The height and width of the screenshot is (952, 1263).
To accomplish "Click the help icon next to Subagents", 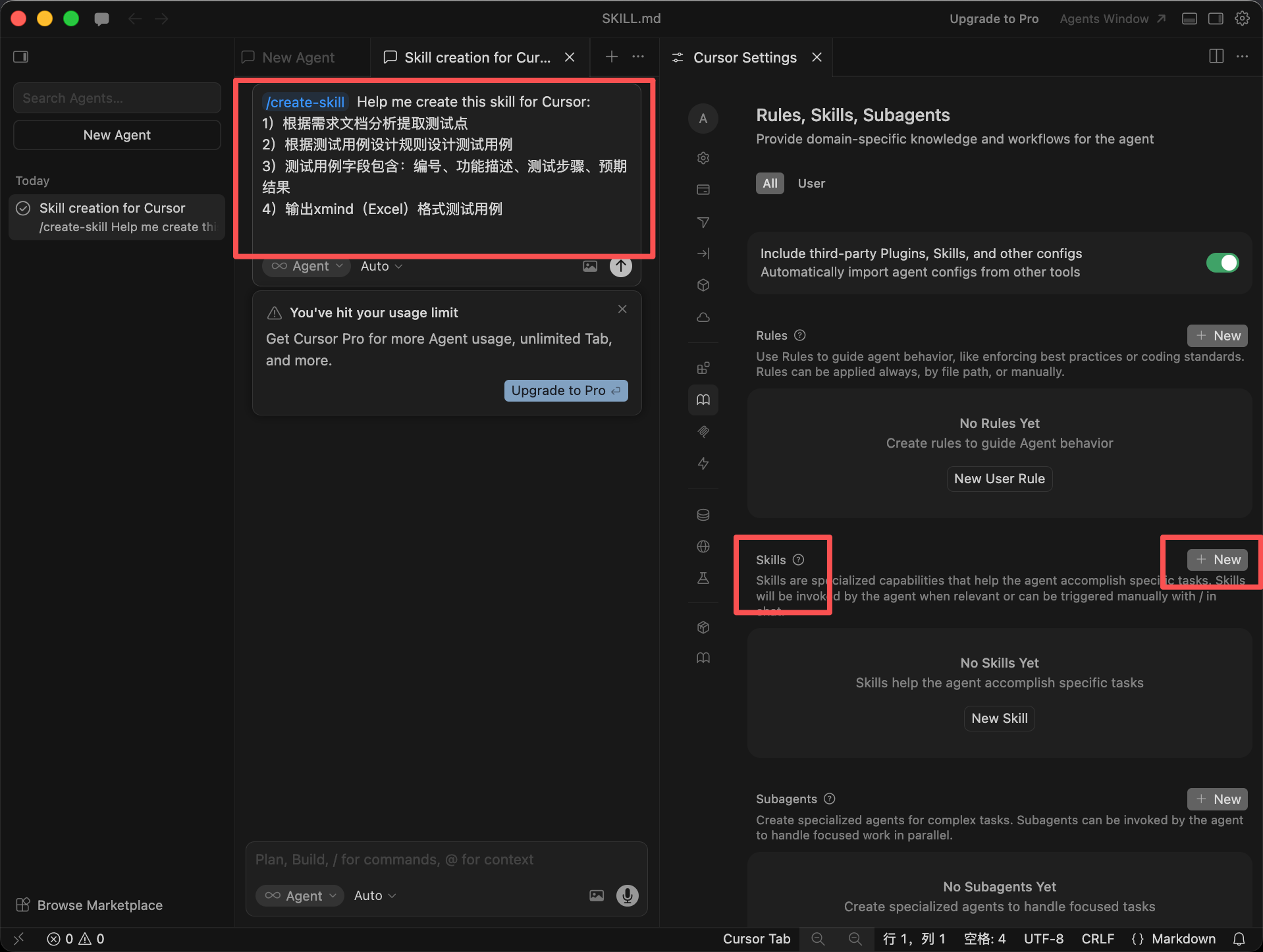I will (x=830, y=799).
